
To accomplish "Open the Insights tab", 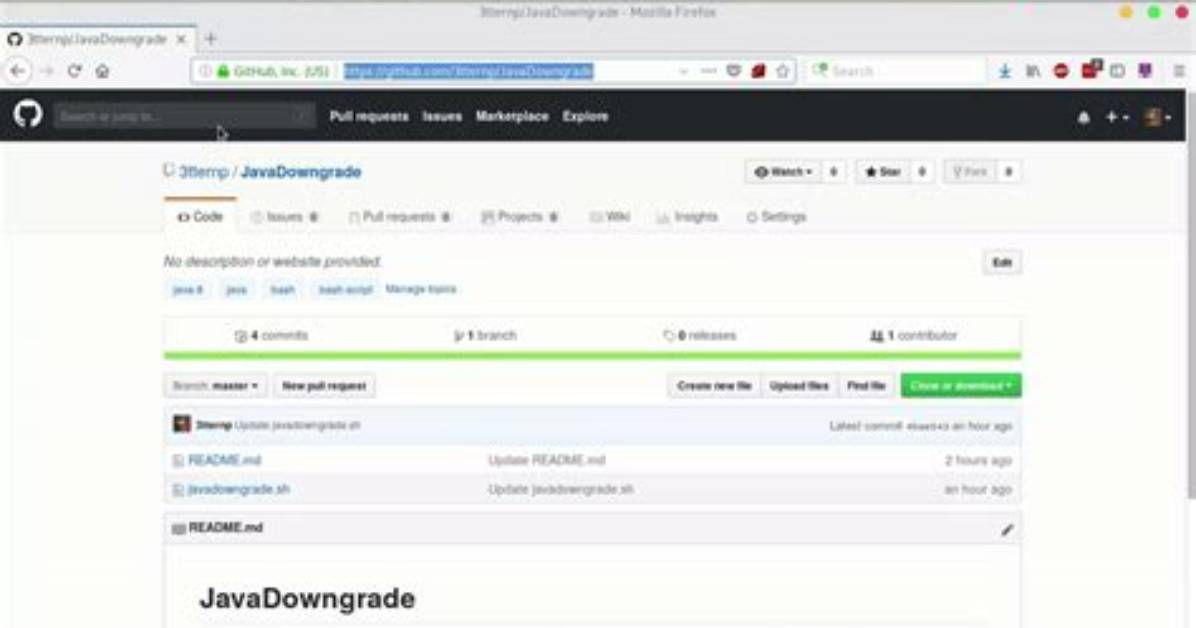I will 687,217.
